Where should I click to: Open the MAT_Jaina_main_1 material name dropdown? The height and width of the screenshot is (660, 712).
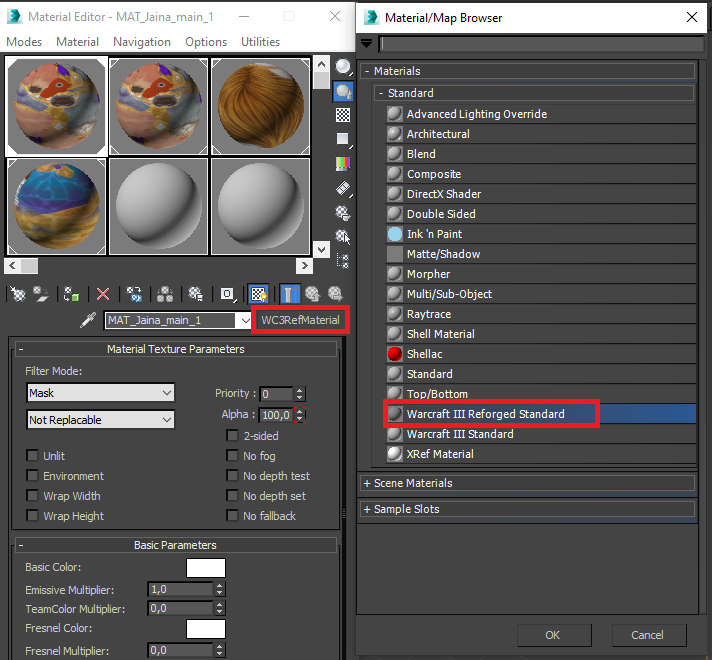[245, 321]
